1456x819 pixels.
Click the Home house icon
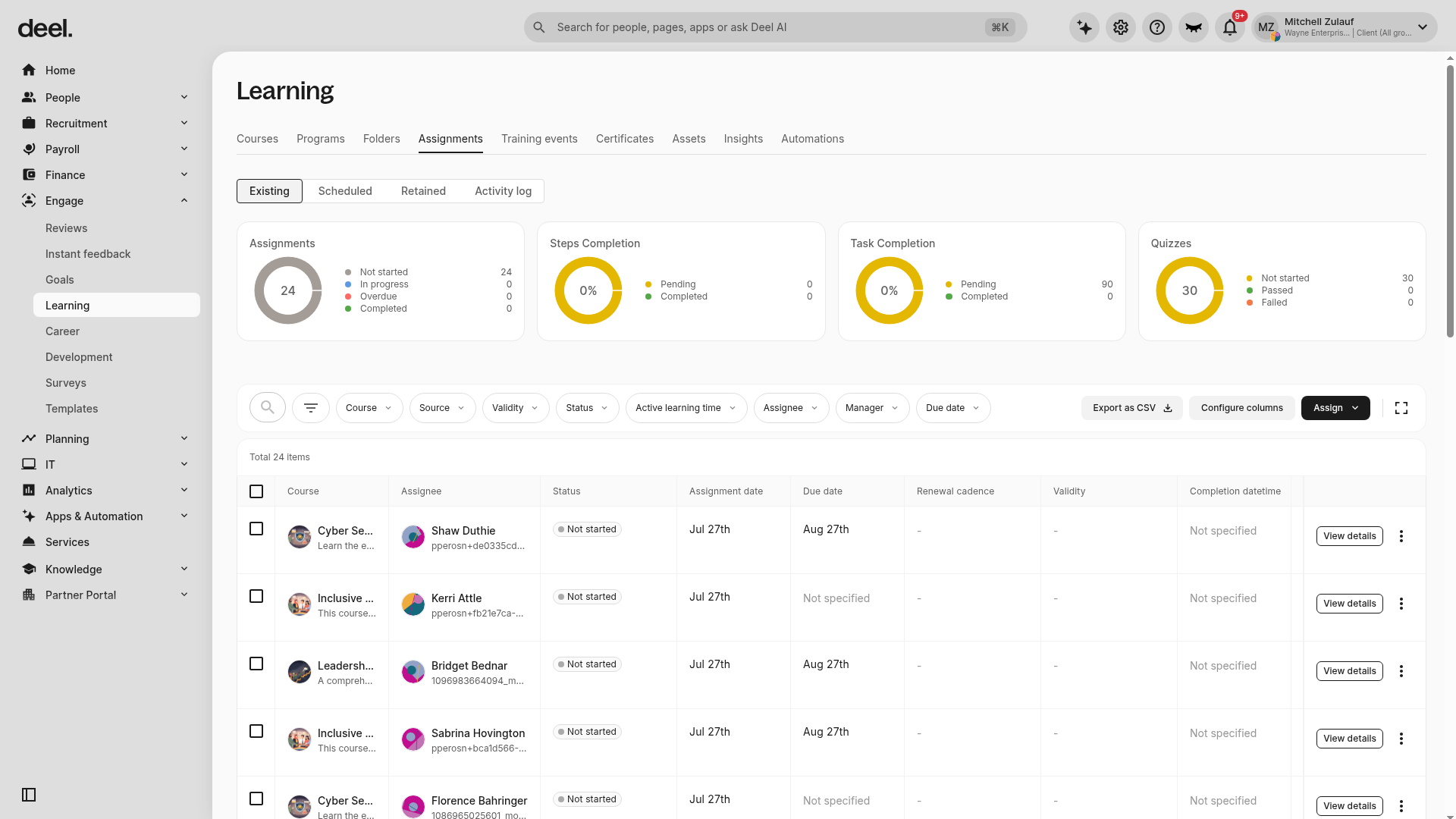point(29,71)
